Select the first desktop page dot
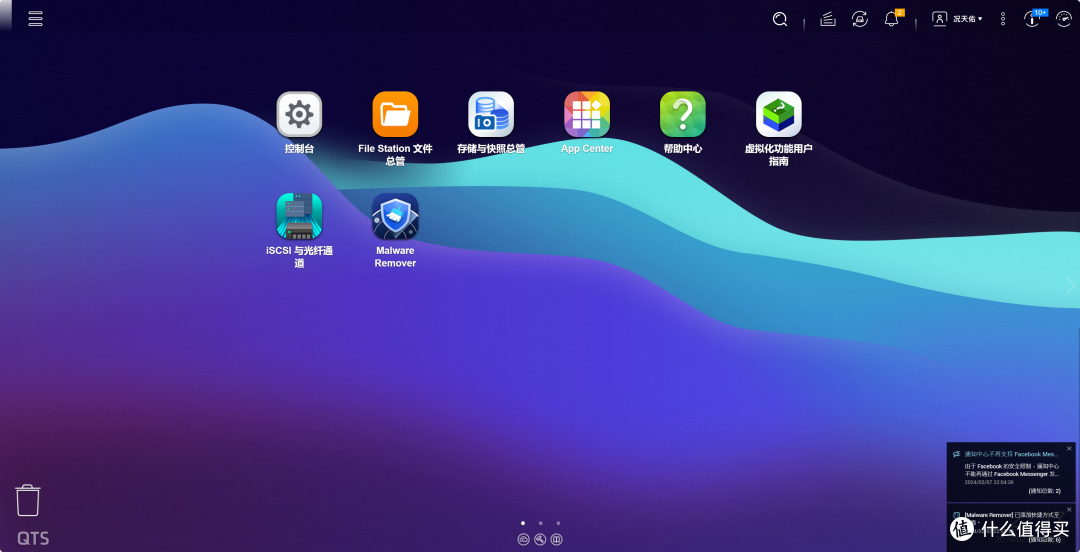 point(523,523)
